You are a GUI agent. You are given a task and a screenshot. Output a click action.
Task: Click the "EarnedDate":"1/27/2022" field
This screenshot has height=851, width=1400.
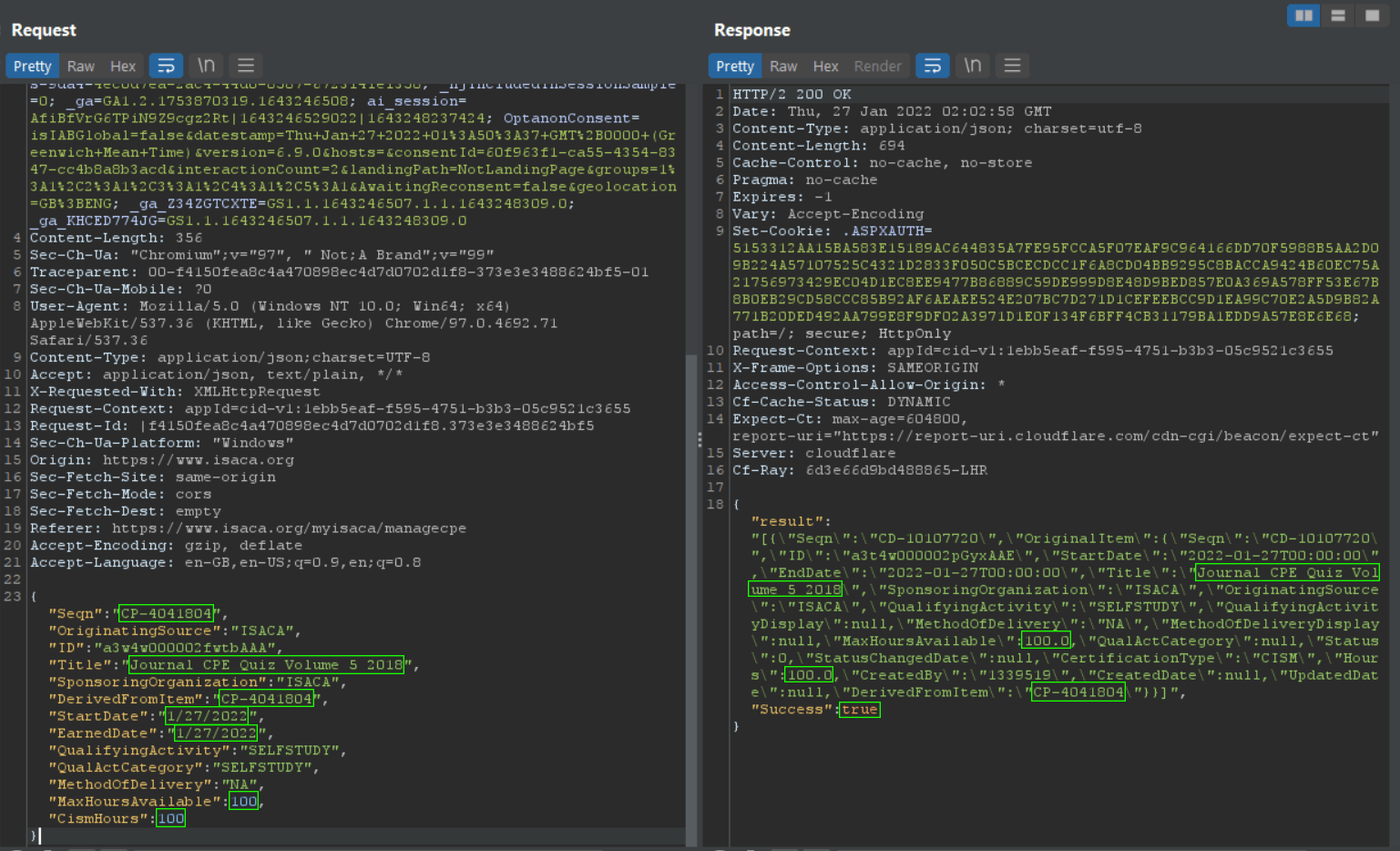point(161,733)
